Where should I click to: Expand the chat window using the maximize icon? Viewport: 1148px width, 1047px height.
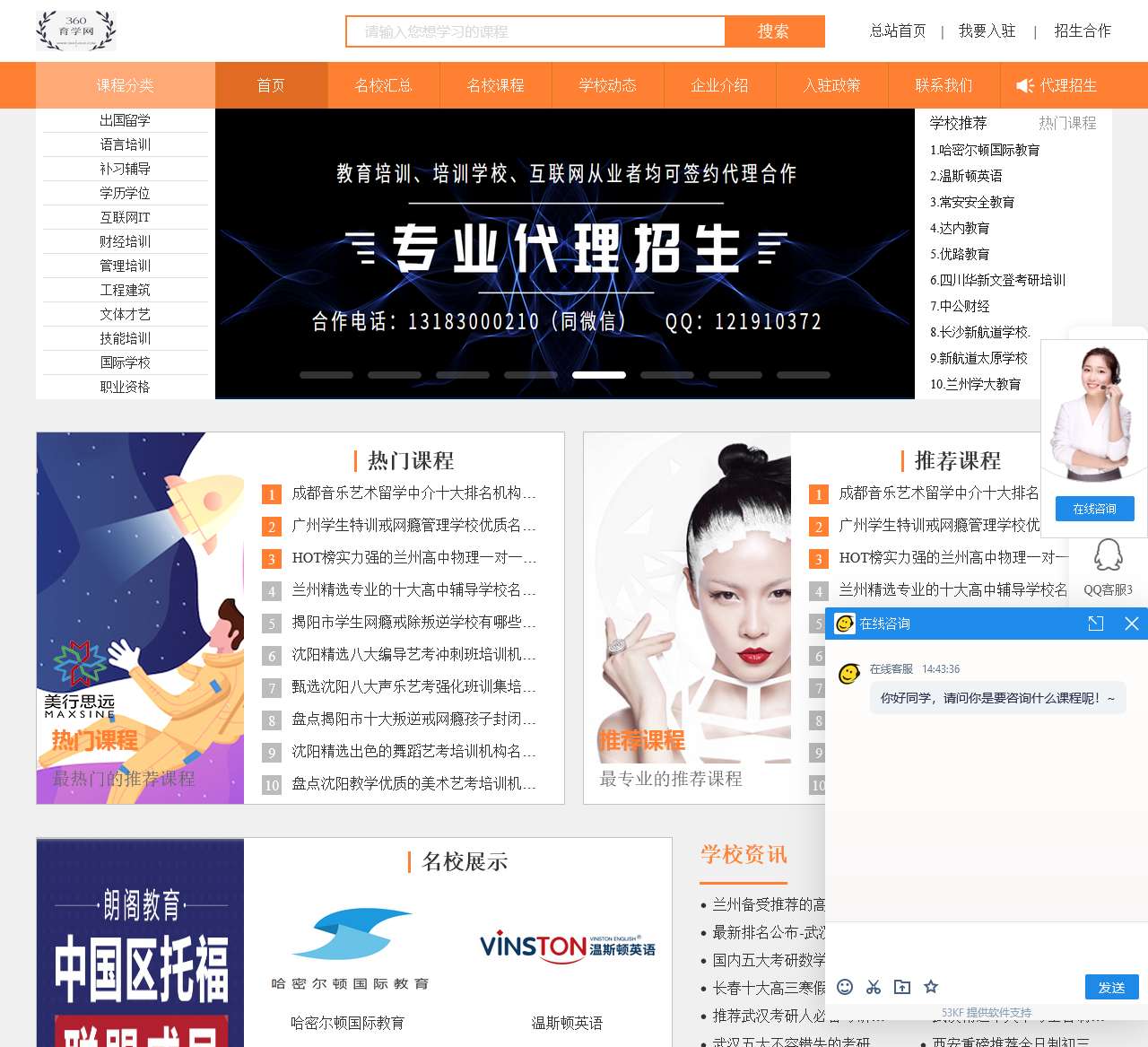[1096, 624]
